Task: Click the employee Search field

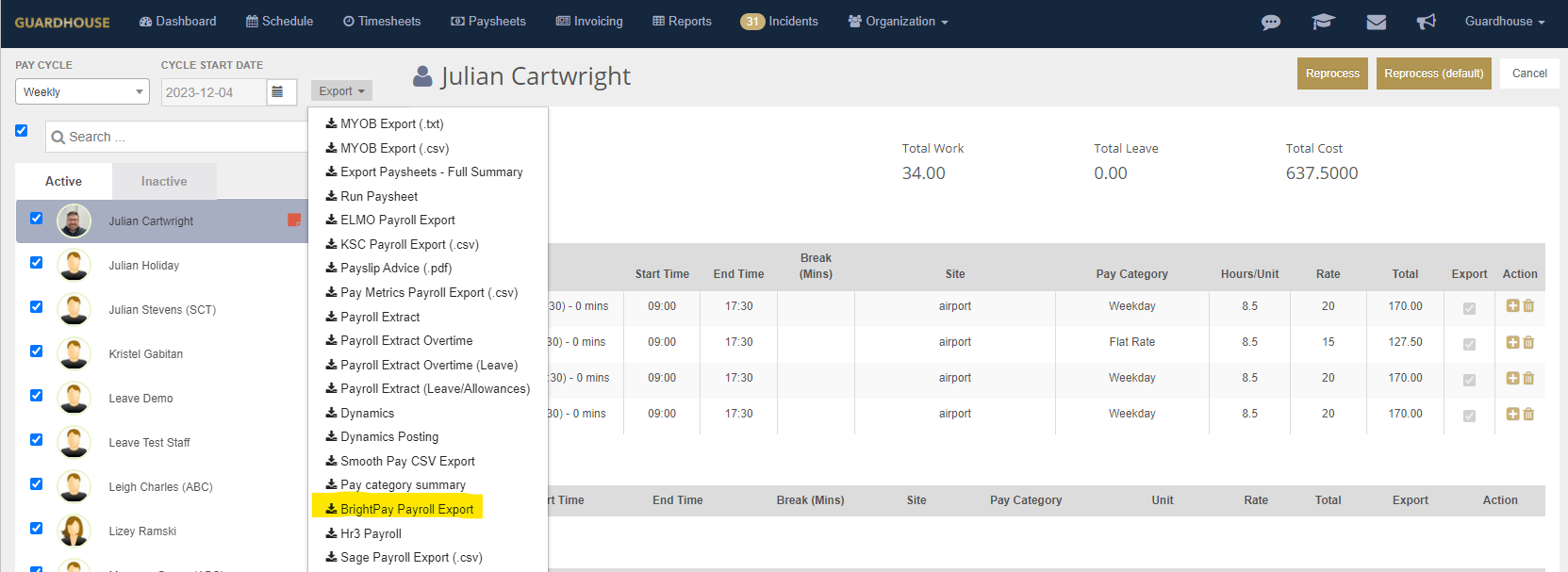Action: 176,137
